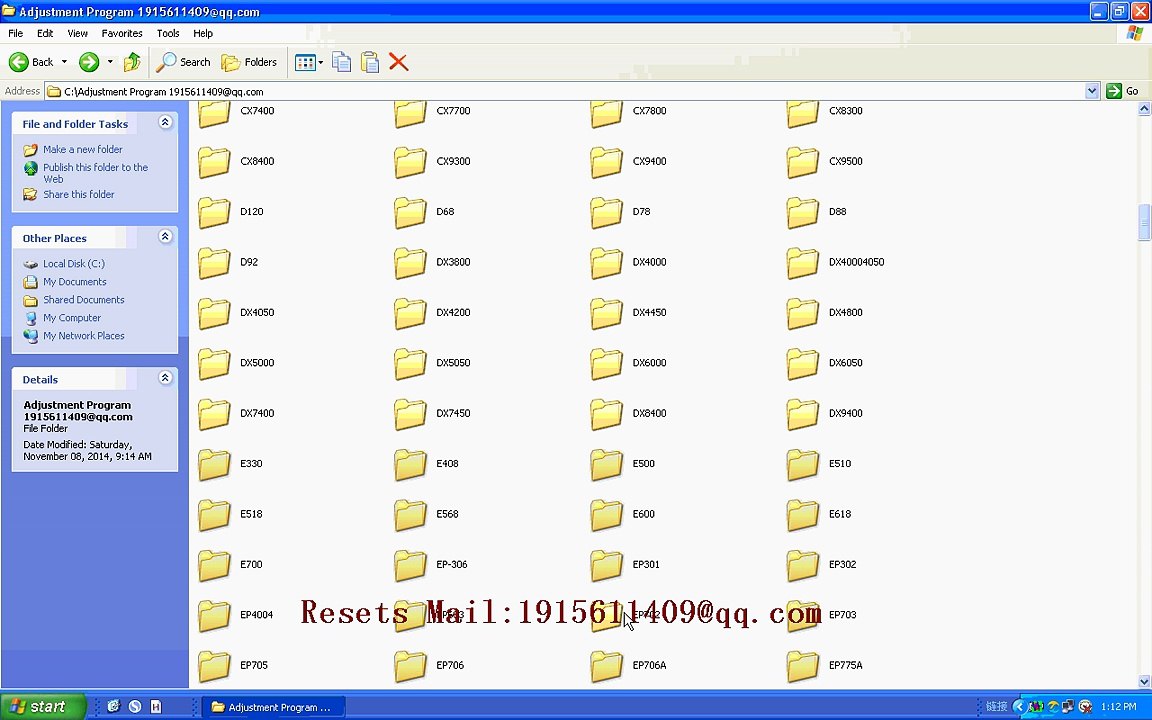Select the DX4200 folder icon
The height and width of the screenshot is (720, 1152).
coord(411,314)
